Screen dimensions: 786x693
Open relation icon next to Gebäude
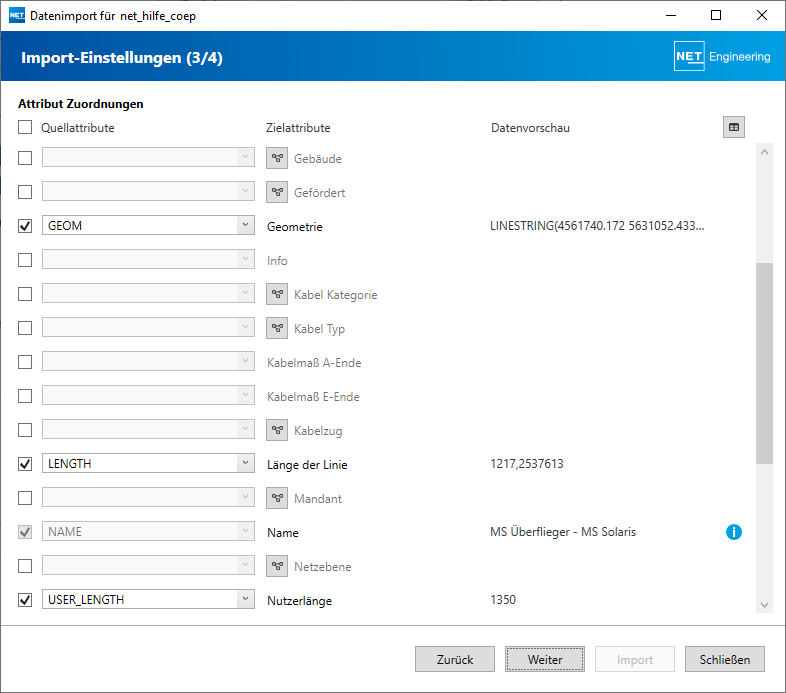pos(277,158)
